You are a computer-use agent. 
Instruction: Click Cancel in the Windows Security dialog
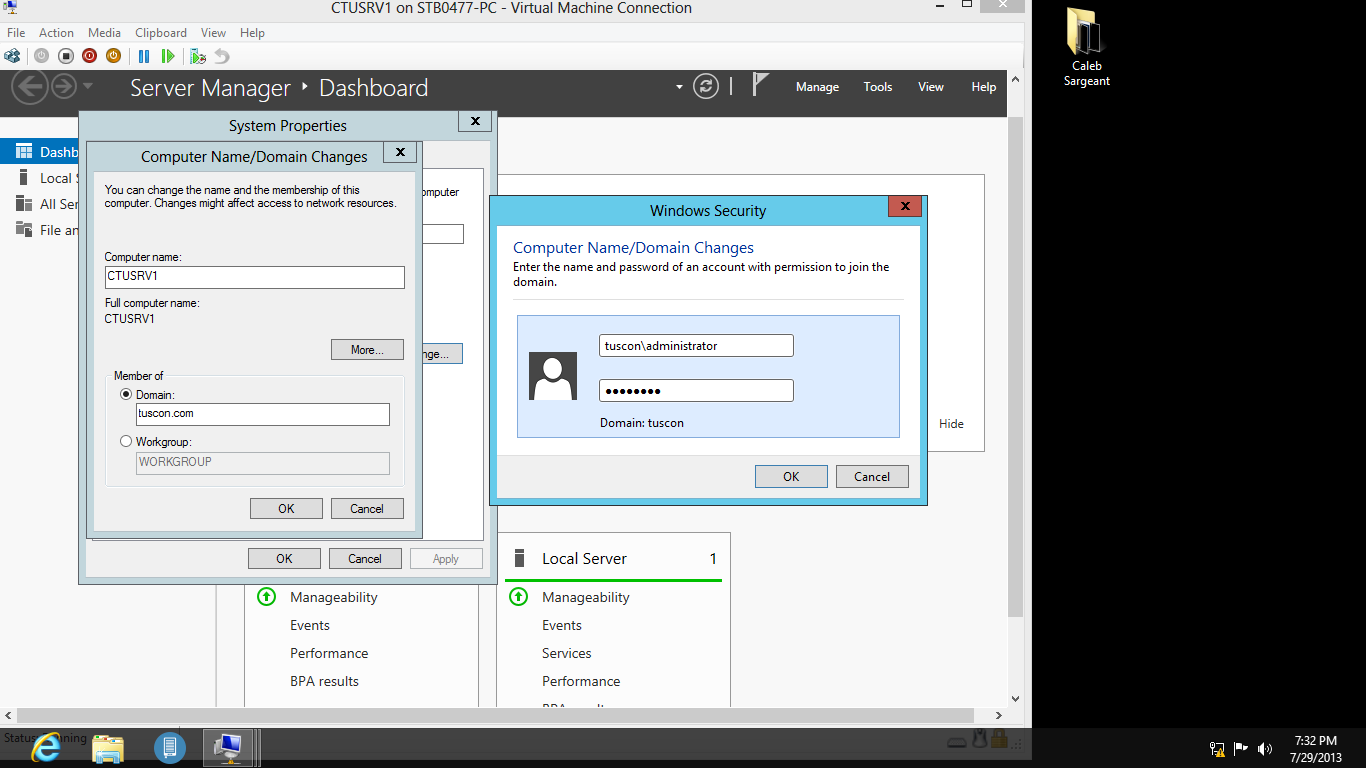click(x=872, y=477)
